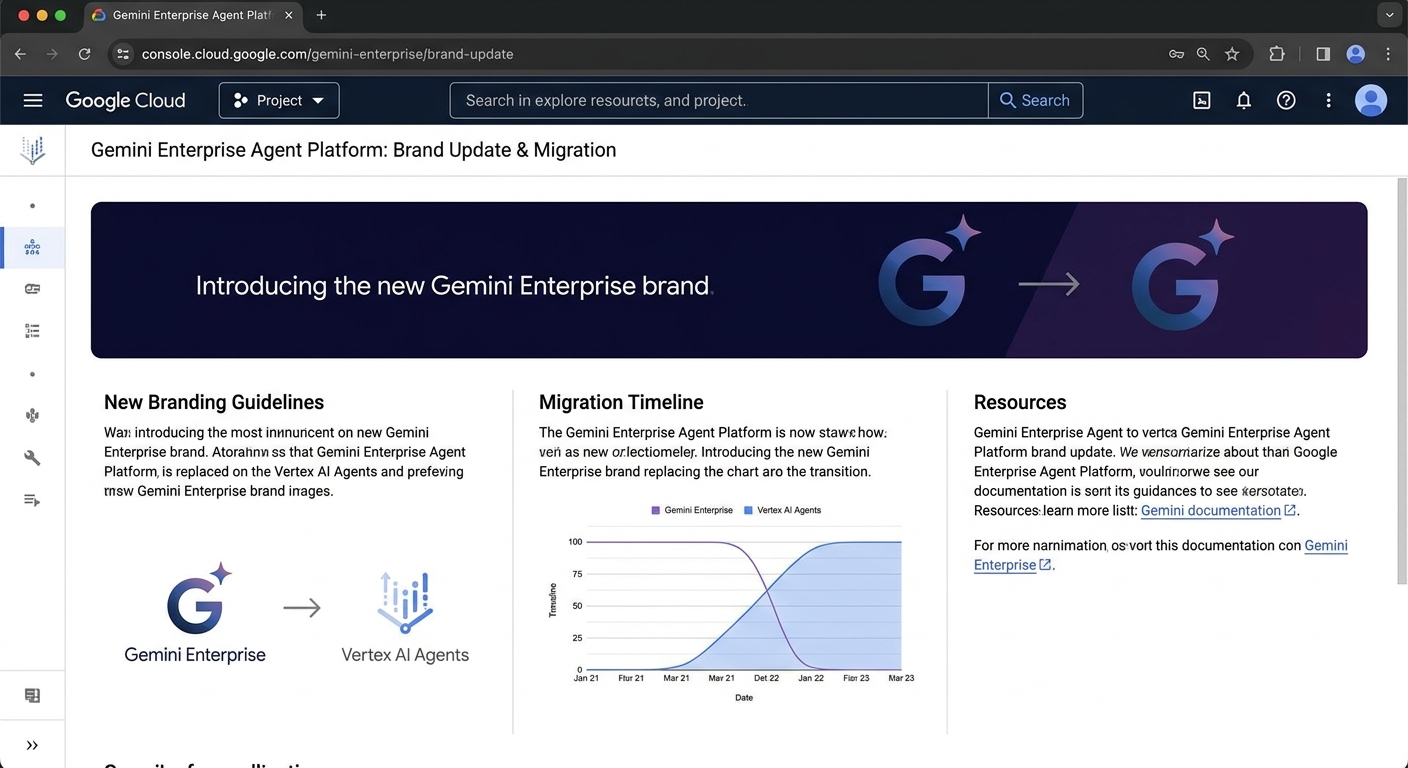The width and height of the screenshot is (1408, 768).
Task: Click the Migration Timeline heading
Action: coord(621,402)
